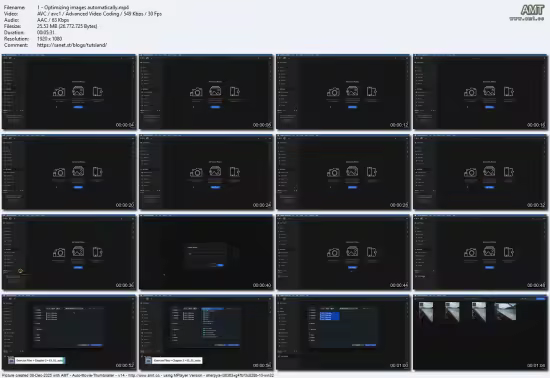This screenshot has height=378, width=550.
Task: Click the camera icon in the 00:00:32 frame
Action: coord(470,172)
